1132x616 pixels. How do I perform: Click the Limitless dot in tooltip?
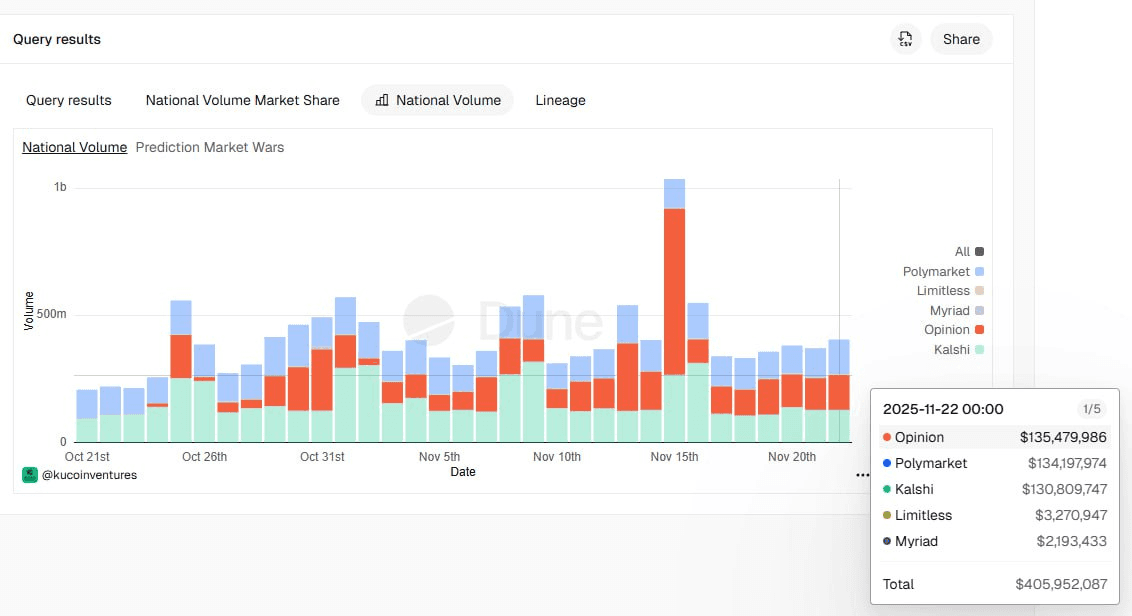[x=887, y=516]
